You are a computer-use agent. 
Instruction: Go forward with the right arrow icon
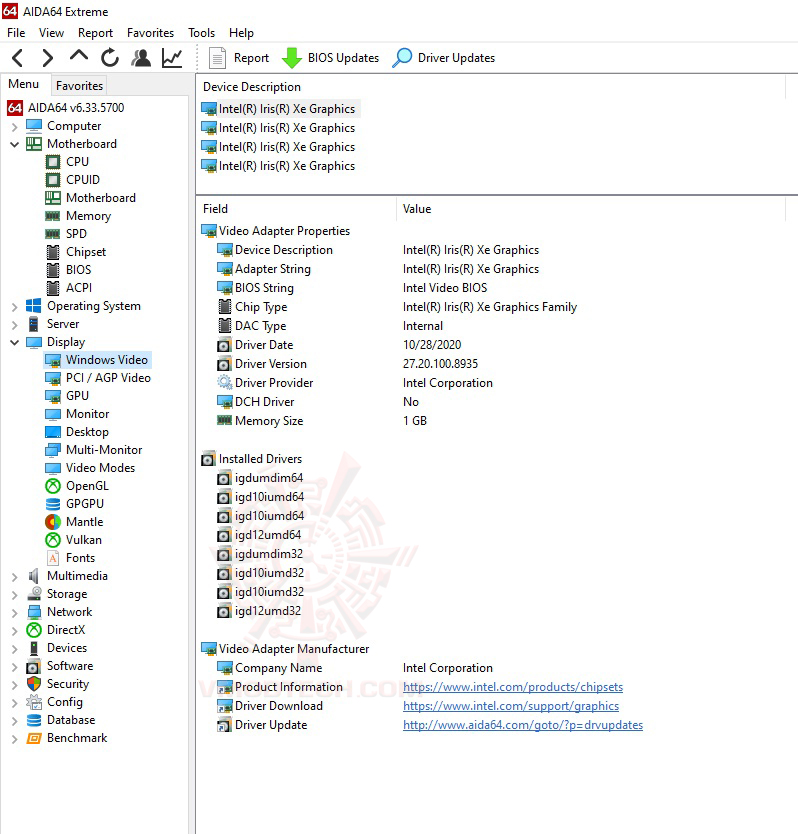pyautogui.click(x=48, y=57)
